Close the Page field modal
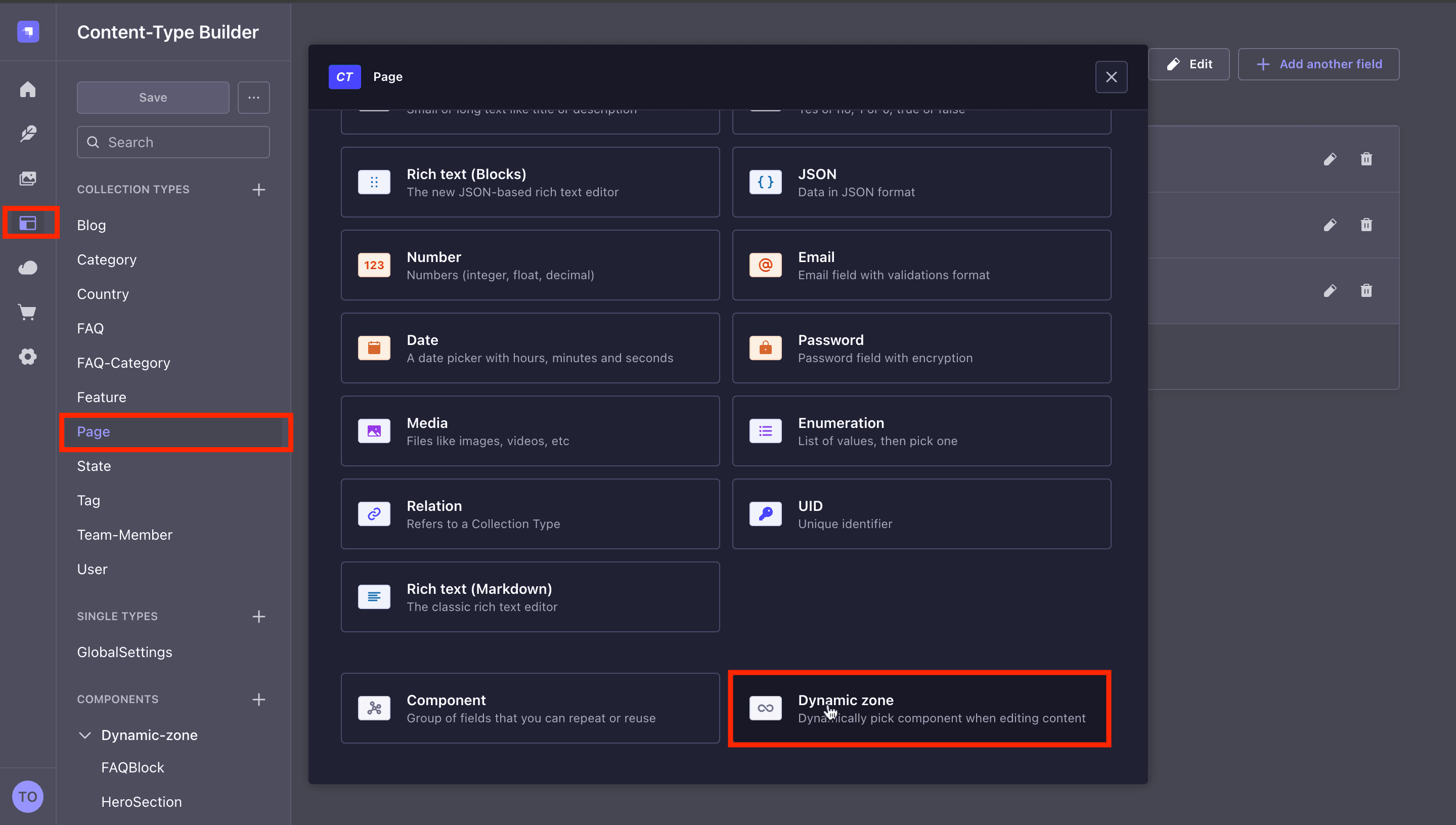This screenshot has height=825, width=1456. [x=1111, y=77]
